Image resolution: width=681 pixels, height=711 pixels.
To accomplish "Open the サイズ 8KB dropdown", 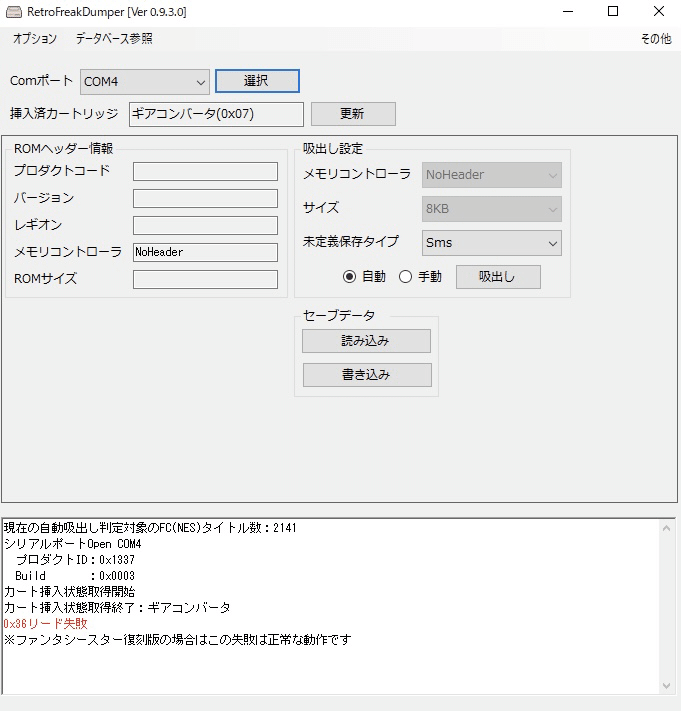I will tap(491, 209).
